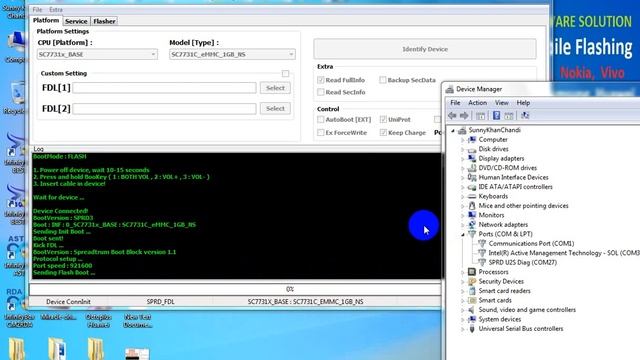Click the Octoplus desktop shortcut icon
The width and height of the screenshot is (640, 360).
point(98,321)
